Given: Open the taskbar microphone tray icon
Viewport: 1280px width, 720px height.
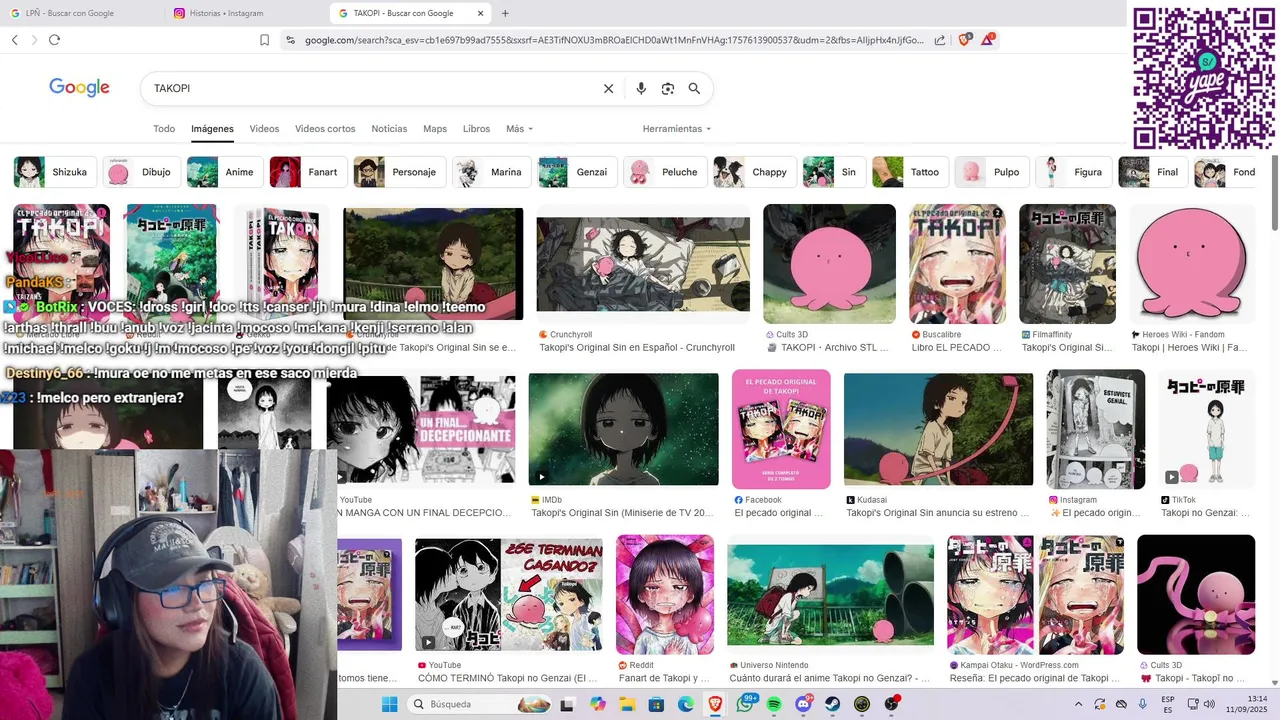Looking at the screenshot, I should coord(1143,704).
